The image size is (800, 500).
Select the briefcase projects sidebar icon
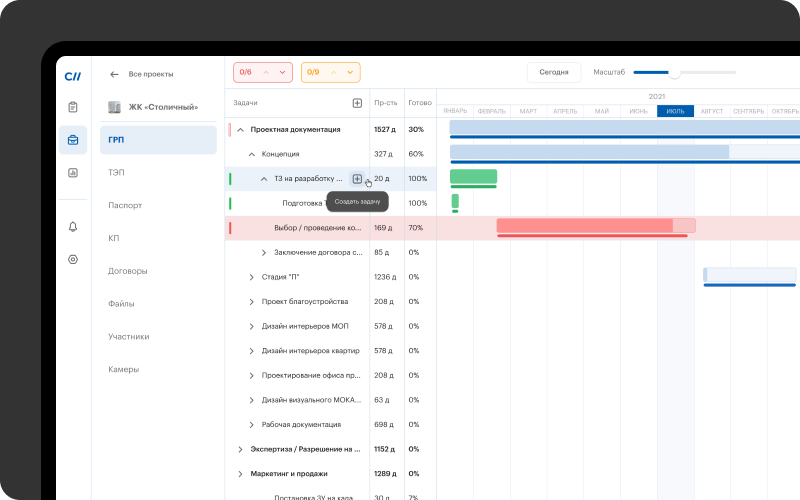(73, 140)
